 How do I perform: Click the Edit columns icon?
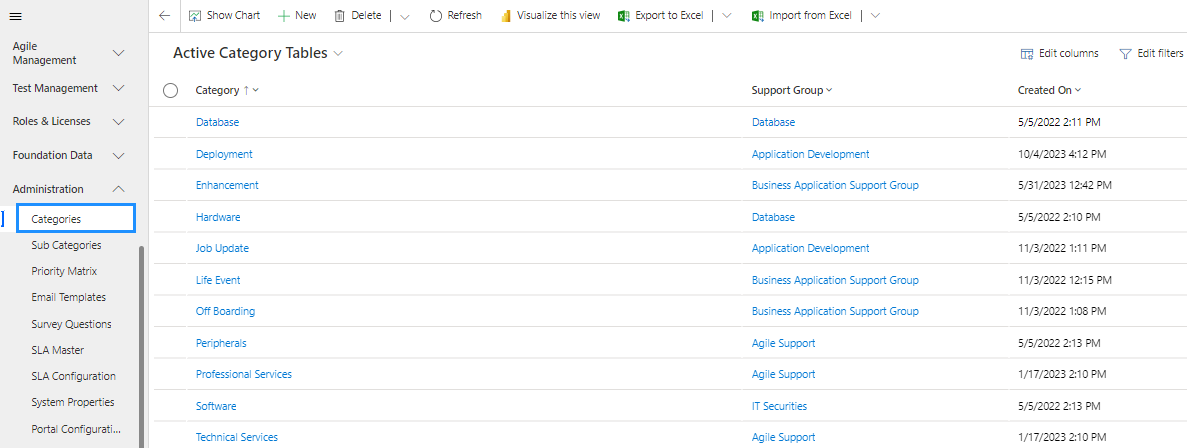(x=1027, y=54)
